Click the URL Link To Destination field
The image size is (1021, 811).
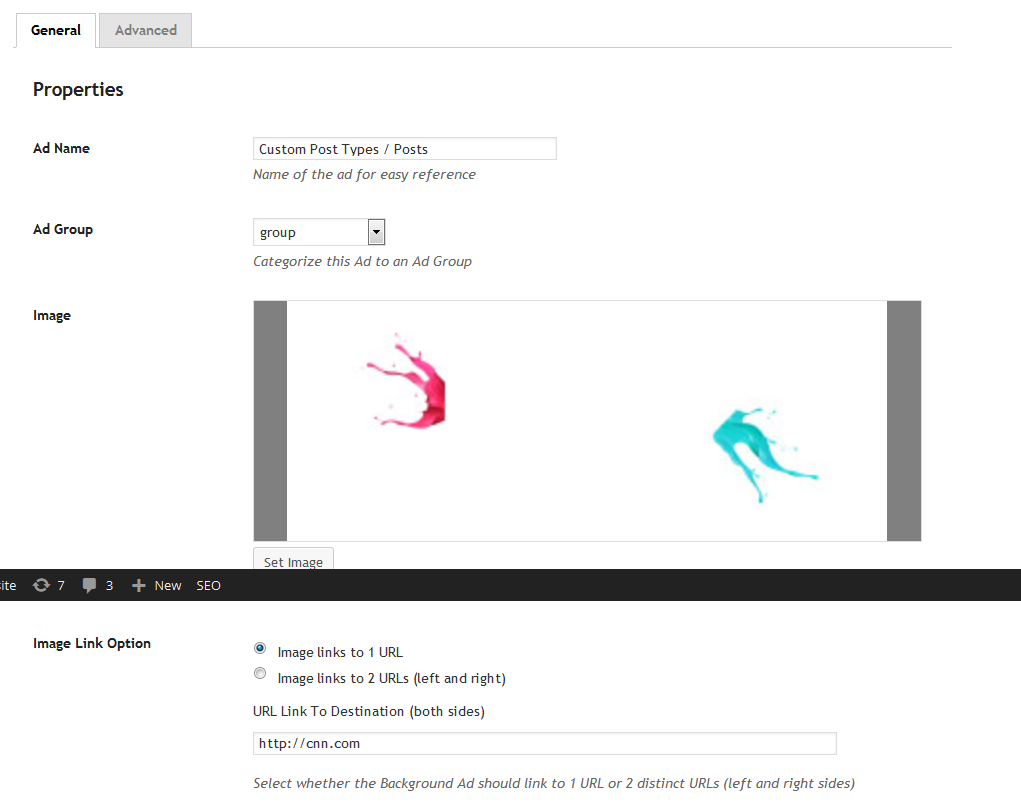click(x=544, y=743)
